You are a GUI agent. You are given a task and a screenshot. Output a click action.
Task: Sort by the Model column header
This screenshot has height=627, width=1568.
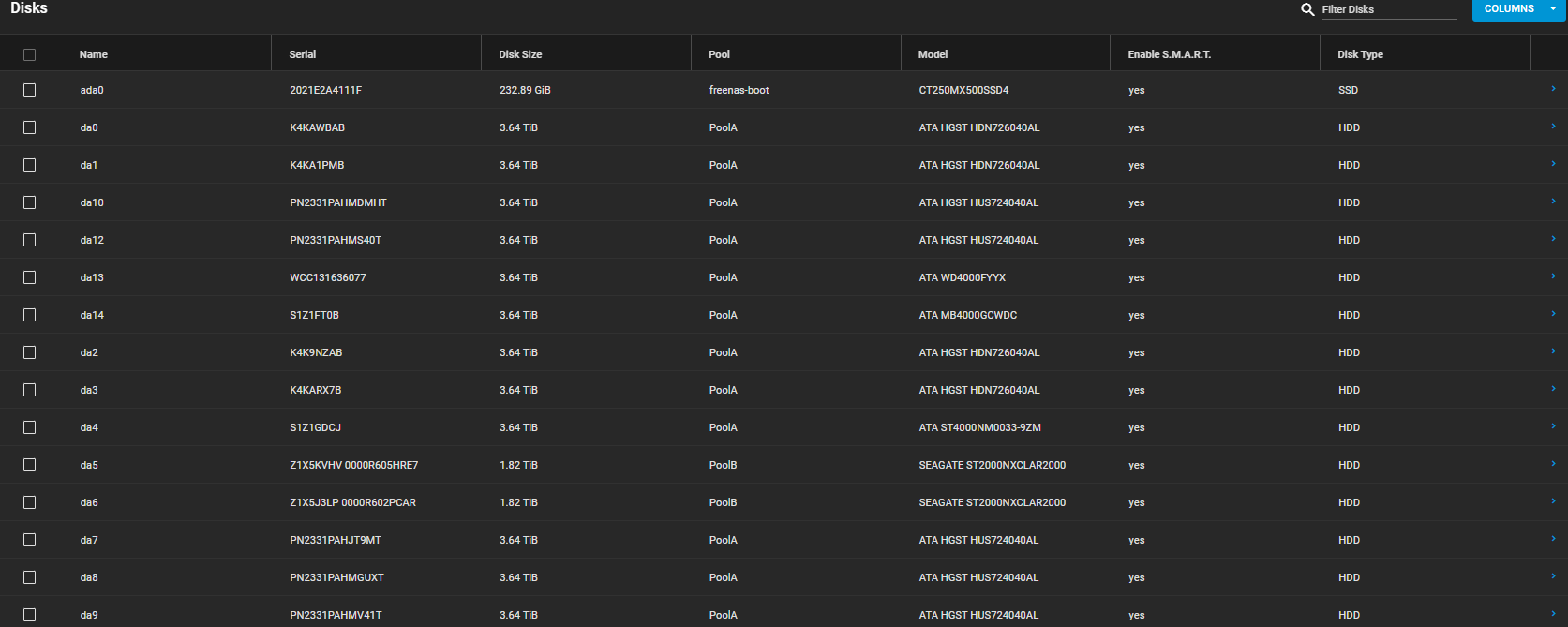pos(933,54)
